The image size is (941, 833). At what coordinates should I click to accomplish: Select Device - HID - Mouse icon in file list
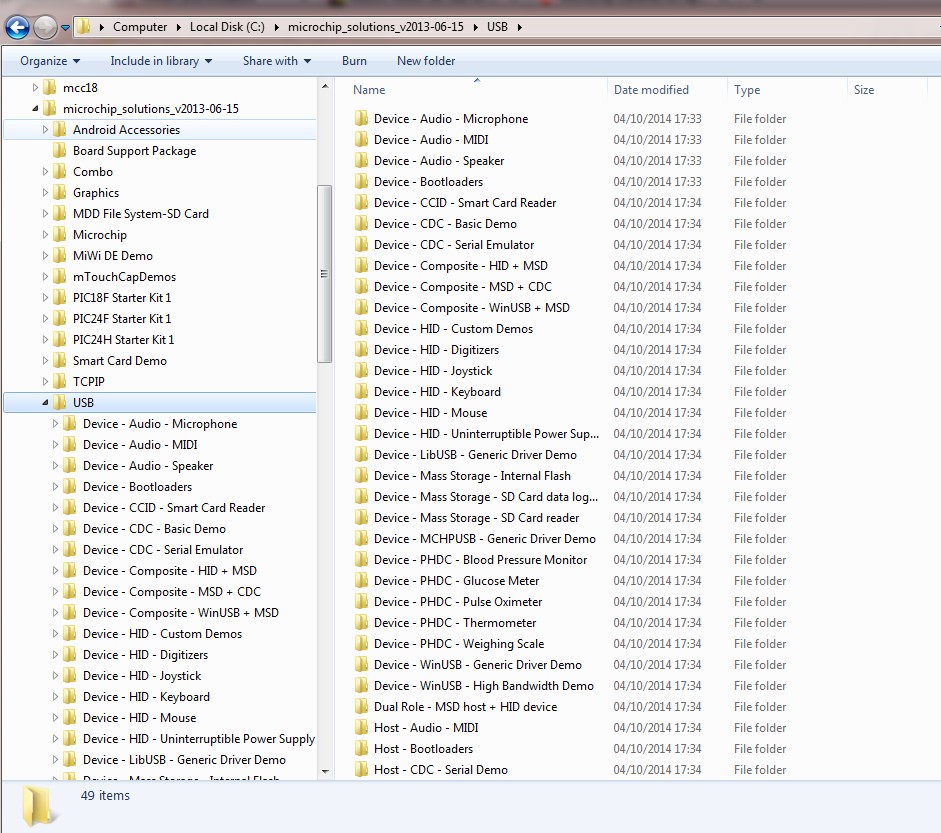[x=361, y=413]
